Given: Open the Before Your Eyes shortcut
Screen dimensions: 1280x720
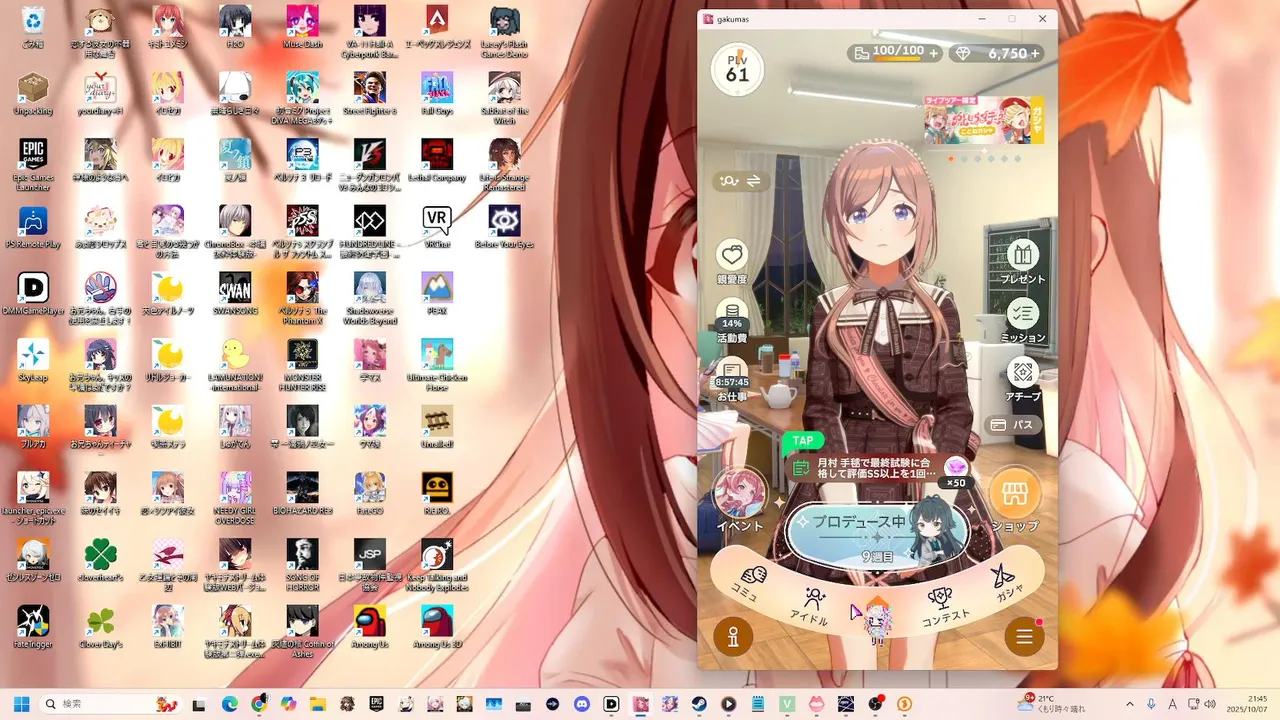Looking at the screenshot, I should (x=504, y=227).
